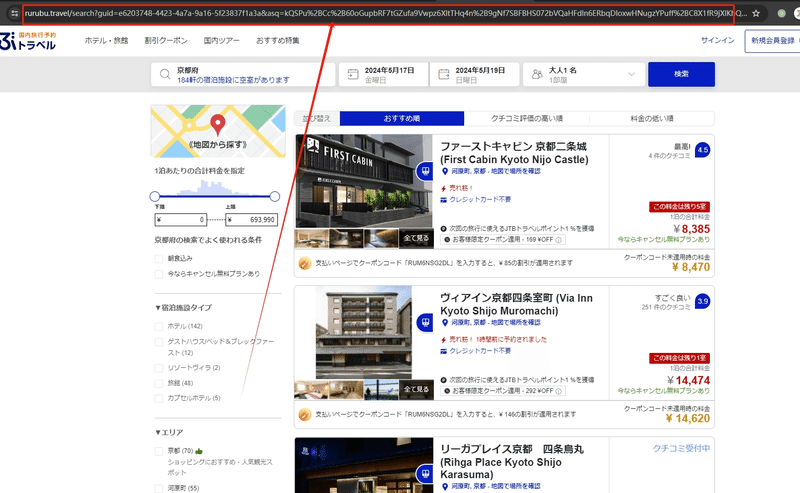
Task: Check 旅館 (48) filter
Action: click(x=159, y=383)
